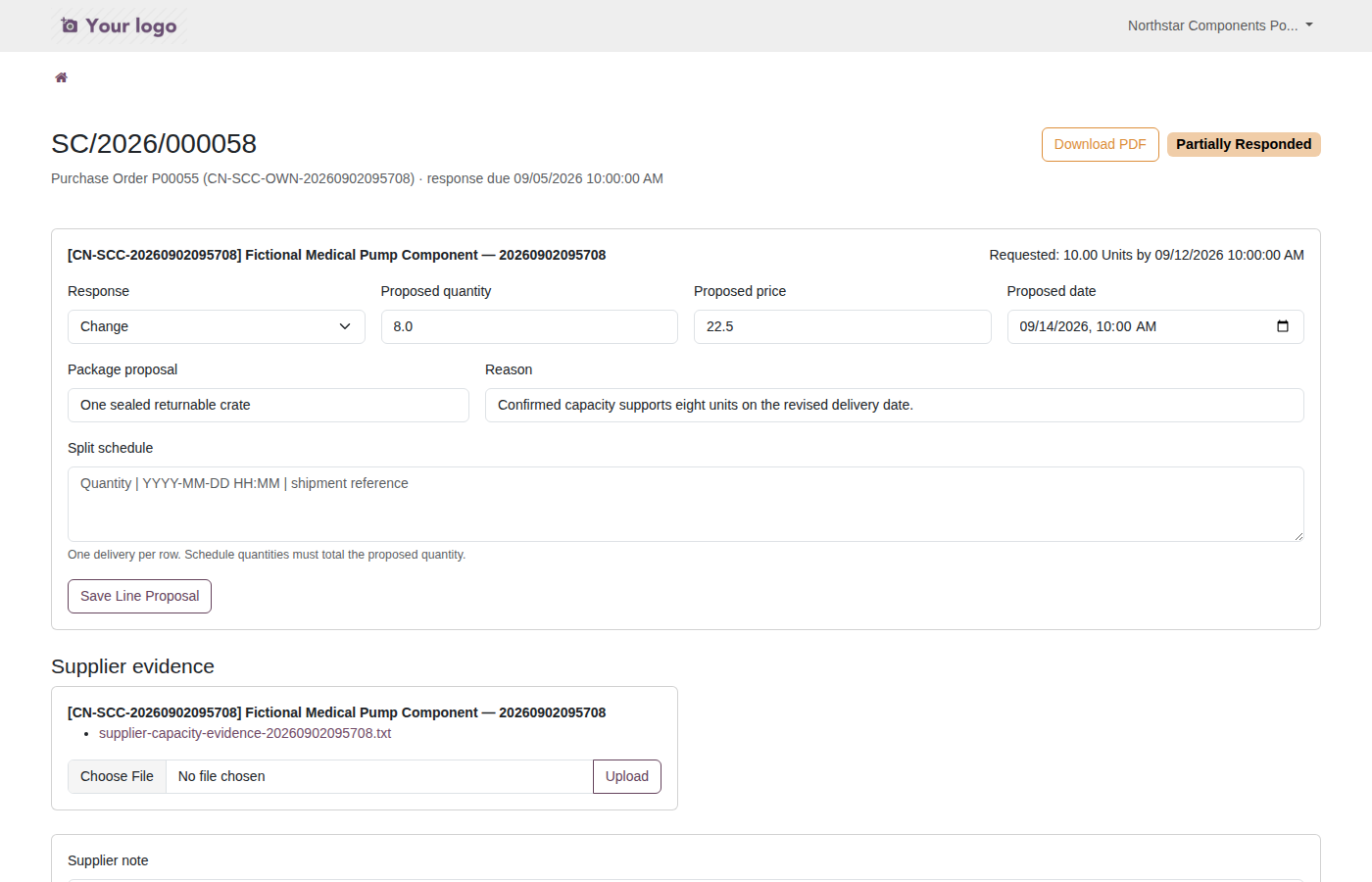Click the product title in the line proposal card
Screen dimensions: 1372x882
pyautogui.click(x=336, y=255)
